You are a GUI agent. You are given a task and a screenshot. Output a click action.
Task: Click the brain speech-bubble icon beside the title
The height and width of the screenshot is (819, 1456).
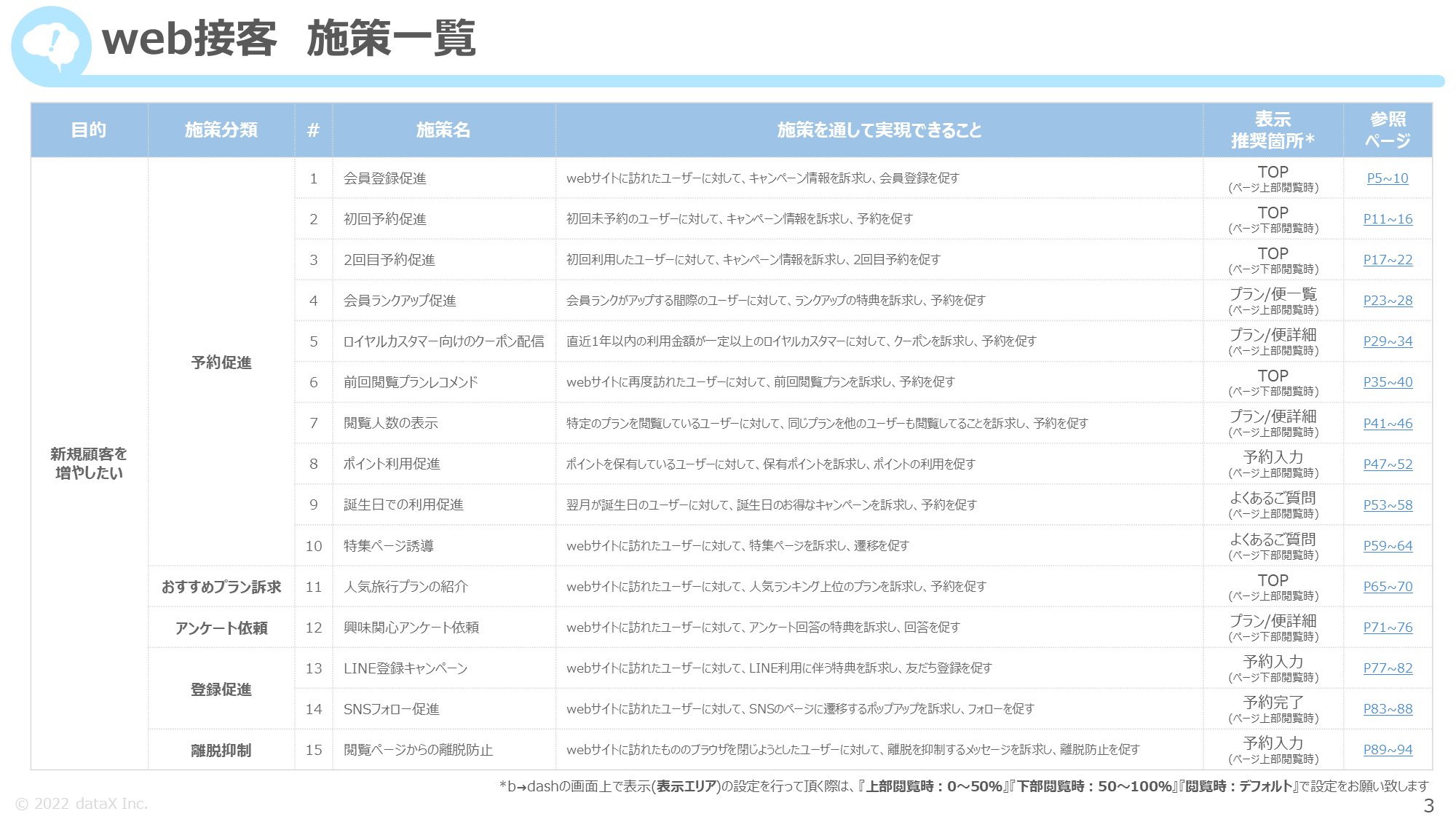51,45
